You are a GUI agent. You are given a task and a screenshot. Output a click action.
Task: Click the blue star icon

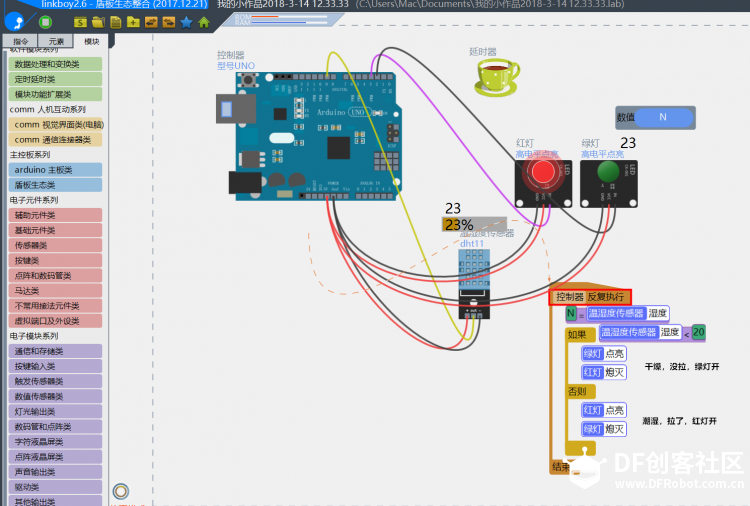pos(187,22)
